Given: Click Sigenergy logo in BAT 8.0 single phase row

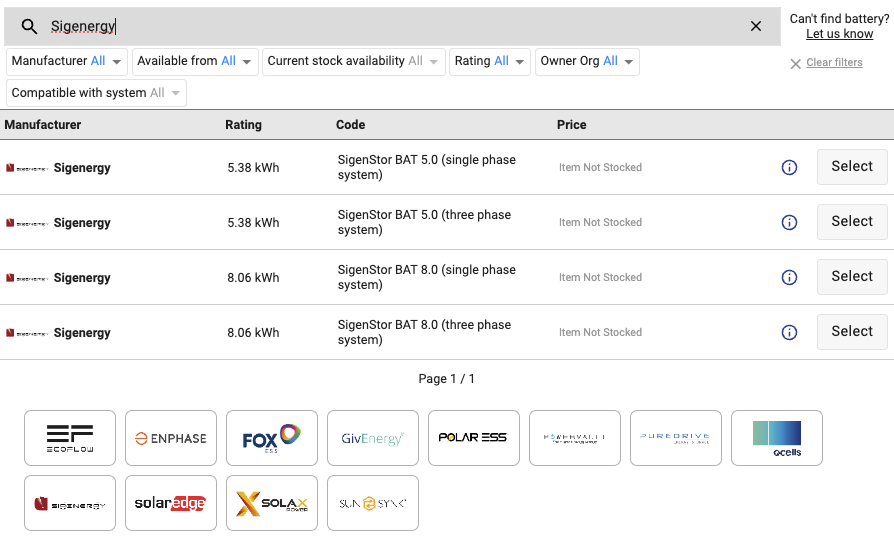Looking at the screenshot, I should [27, 278].
